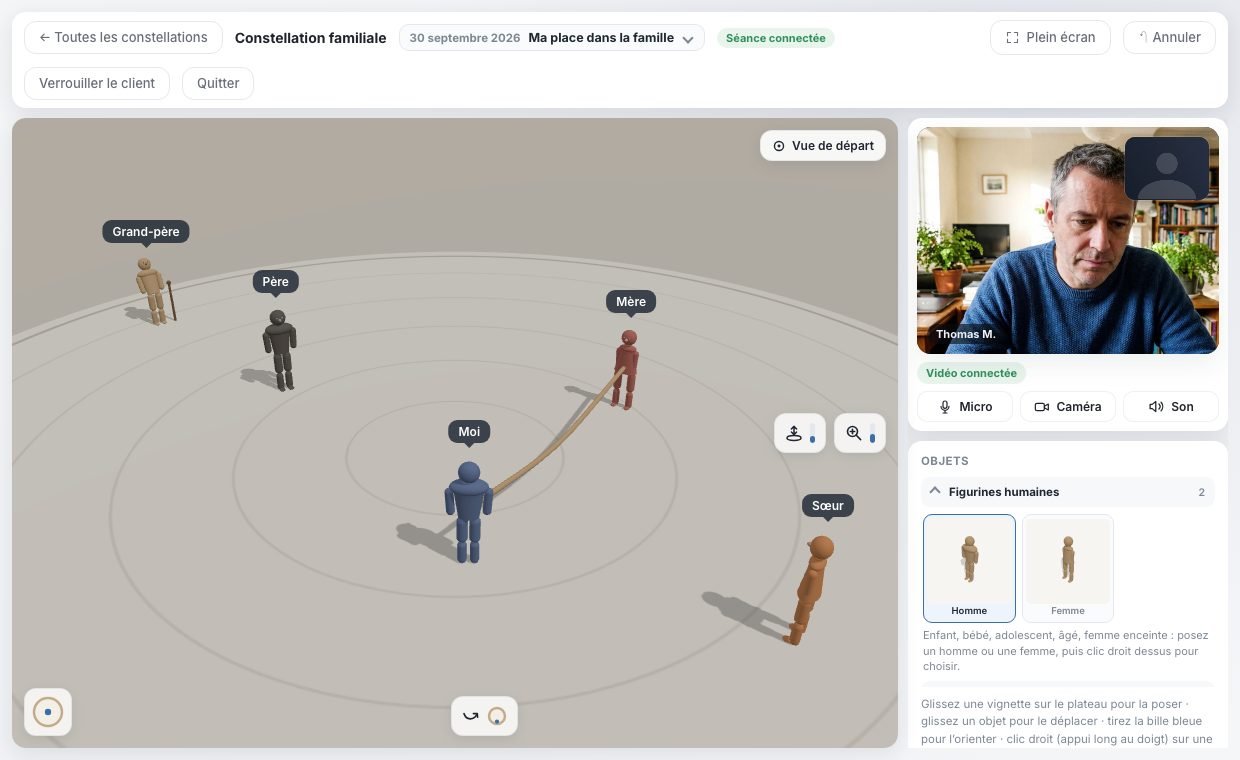Screen dimensions: 1240x760
Task: Click the zoom magnifier icon
Action: (x=854, y=433)
